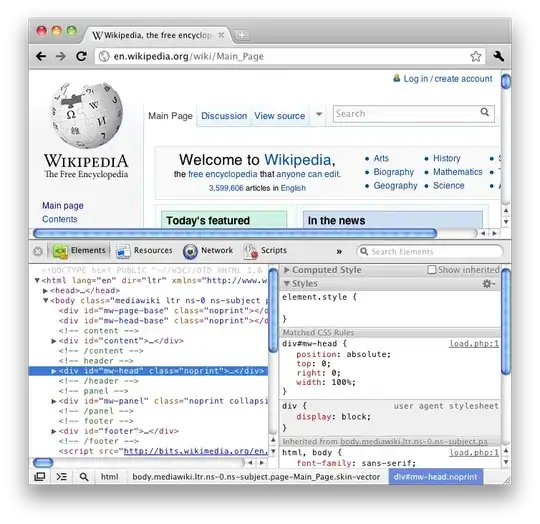This screenshot has width=540, height=524.
Task: Open the Biography portal link
Action: pyautogui.click(x=394, y=172)
